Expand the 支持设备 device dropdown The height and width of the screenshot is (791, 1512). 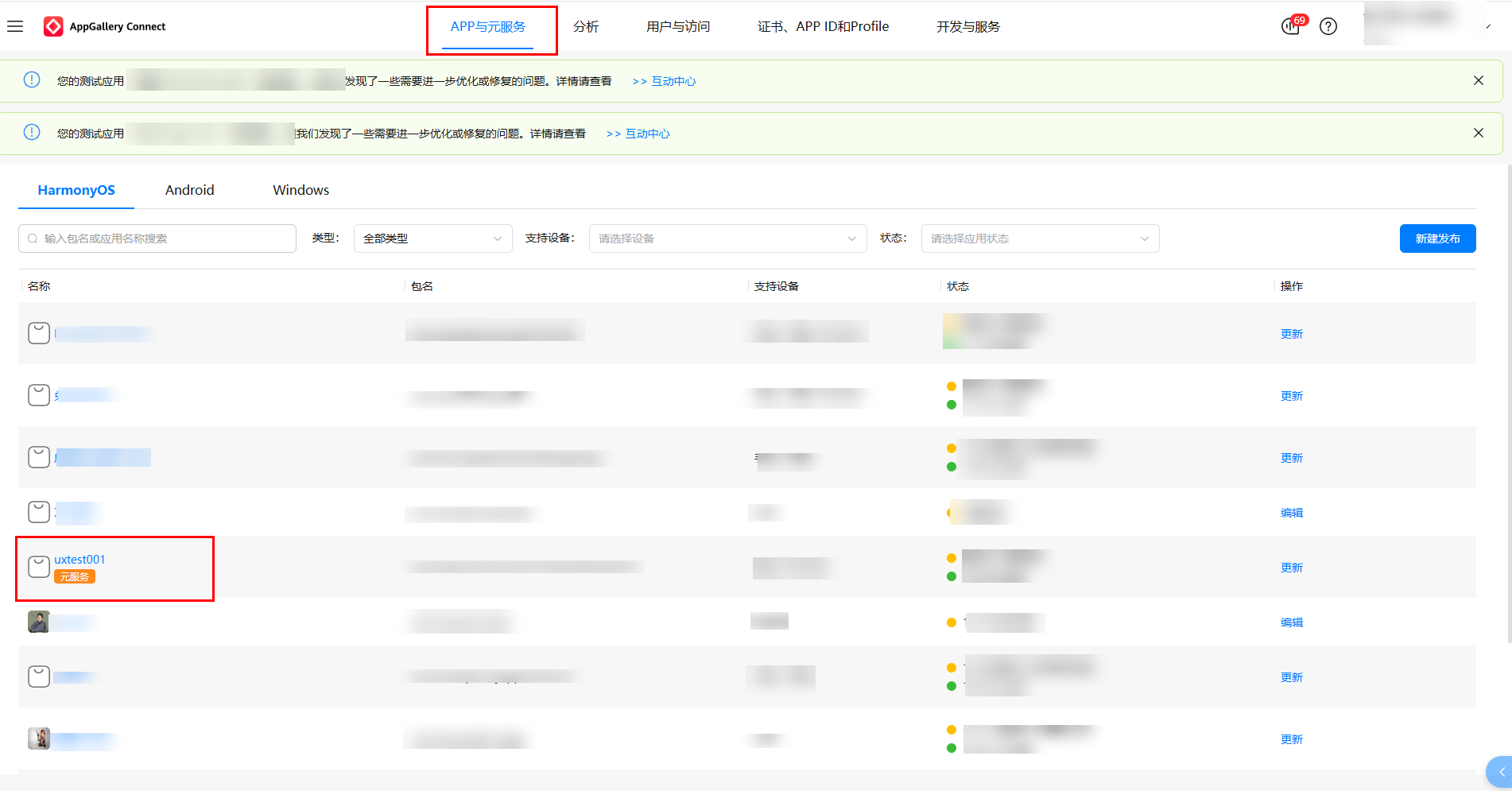click(x=727, y=238)
